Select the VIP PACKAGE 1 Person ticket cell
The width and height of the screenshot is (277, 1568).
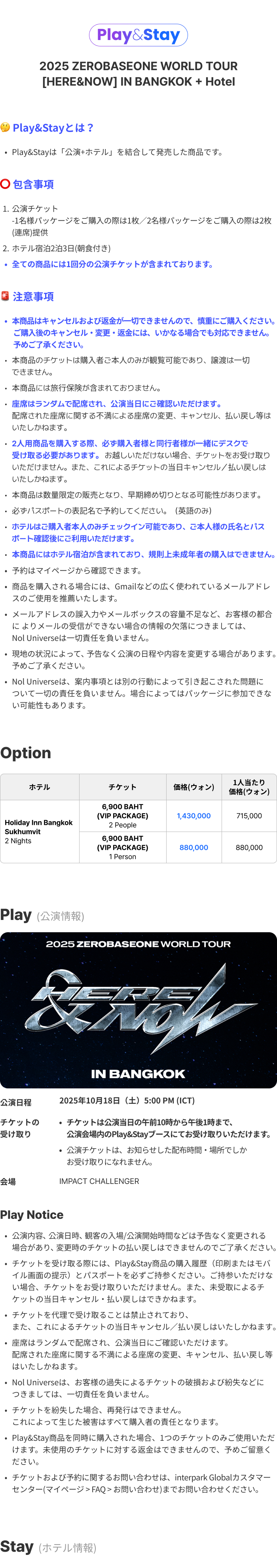coord(123,847)
